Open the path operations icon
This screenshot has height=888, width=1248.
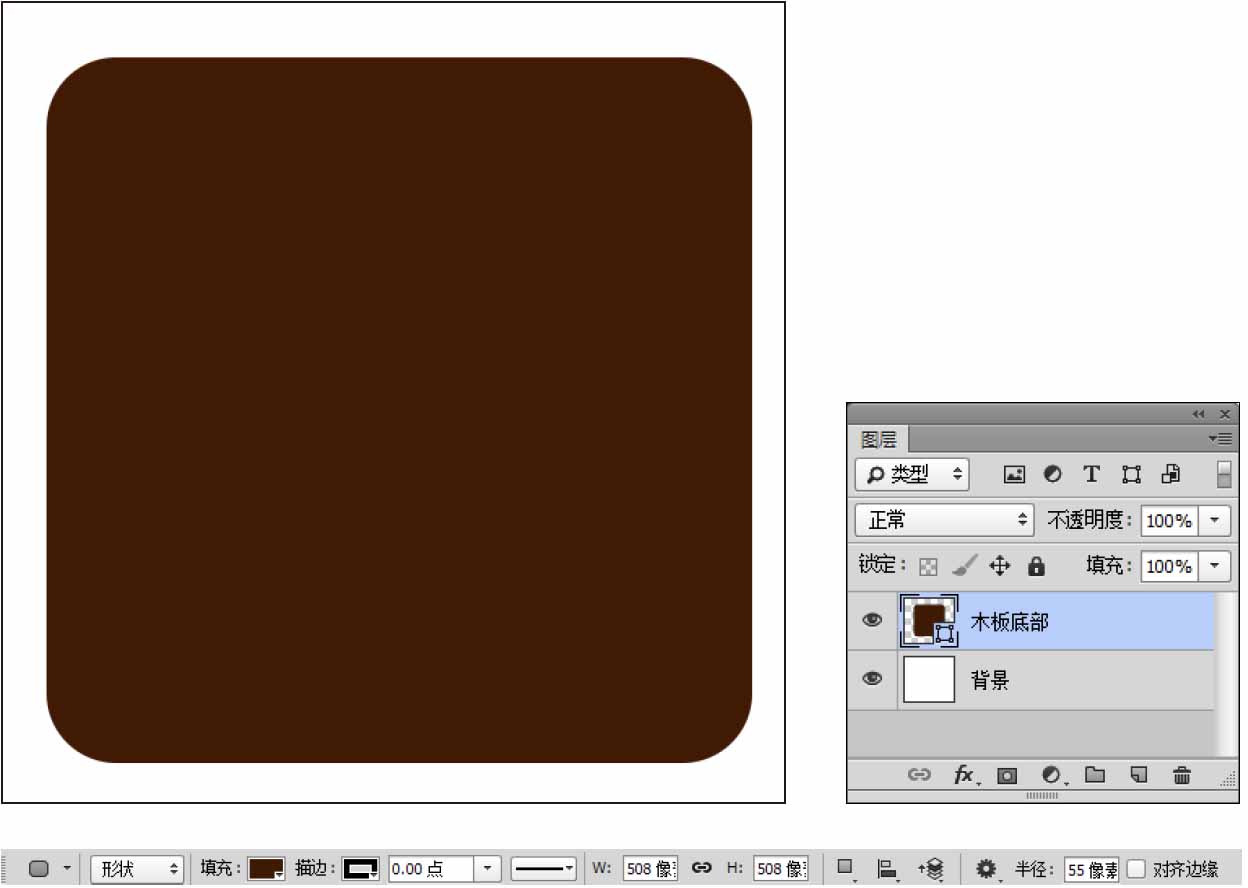(847, 868)
